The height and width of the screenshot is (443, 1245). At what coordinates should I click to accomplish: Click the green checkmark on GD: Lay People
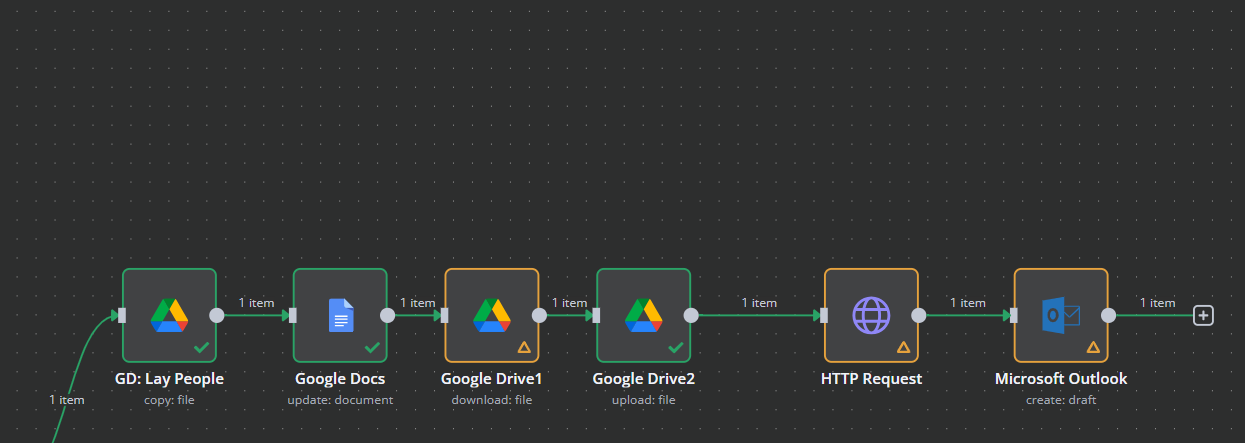(x=202, y=347)
